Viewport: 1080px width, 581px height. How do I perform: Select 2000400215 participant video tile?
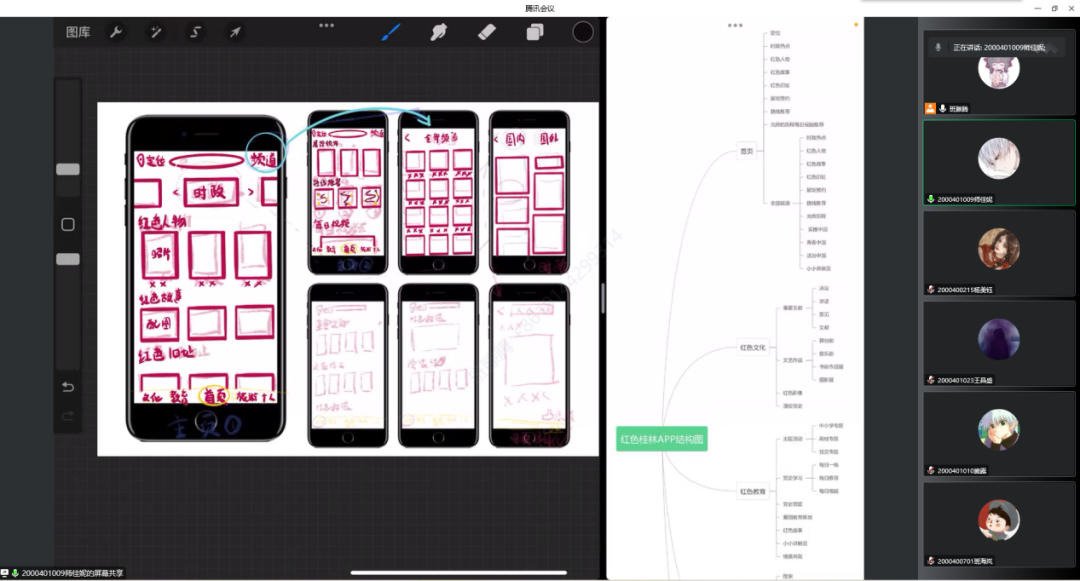[999, 253]
